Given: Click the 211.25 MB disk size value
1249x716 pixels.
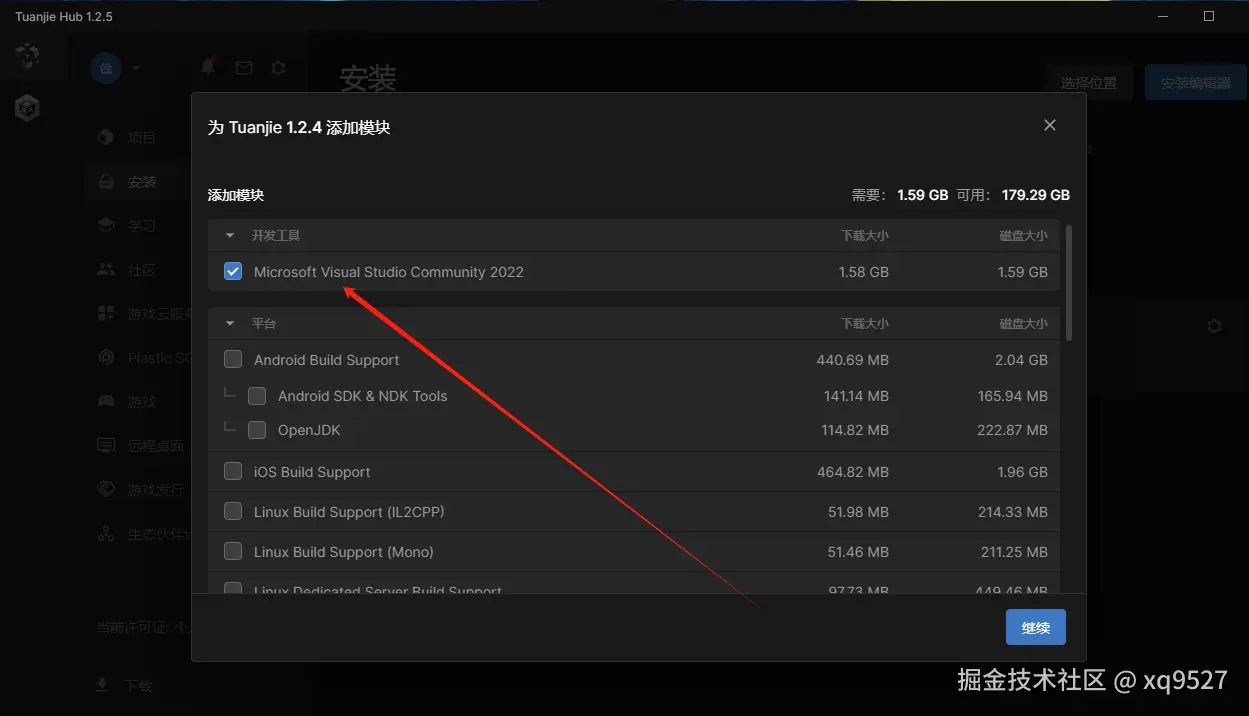Looking at the screenshot, I should point(1014,552).
